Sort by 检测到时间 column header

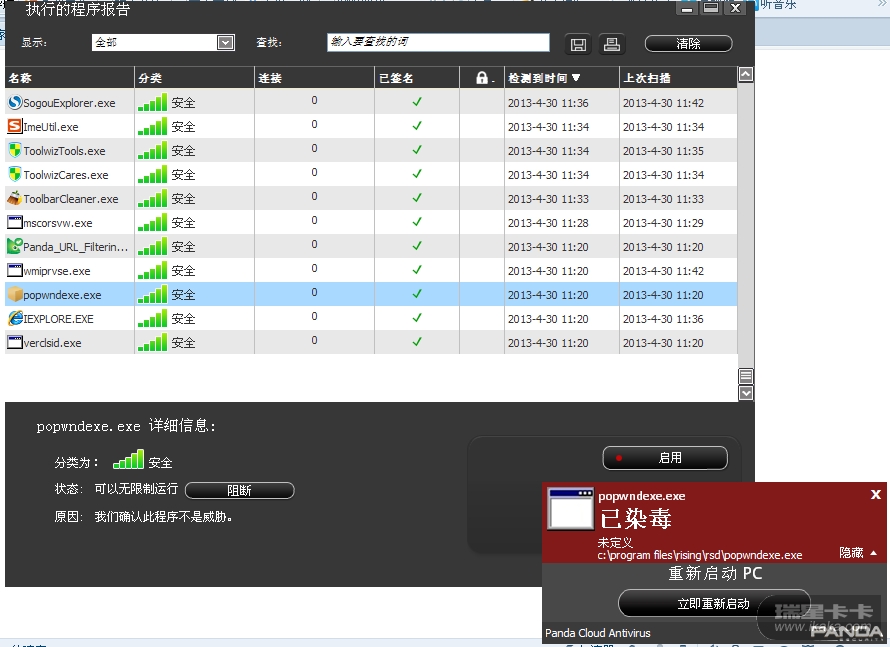click(x=561, y=78)
